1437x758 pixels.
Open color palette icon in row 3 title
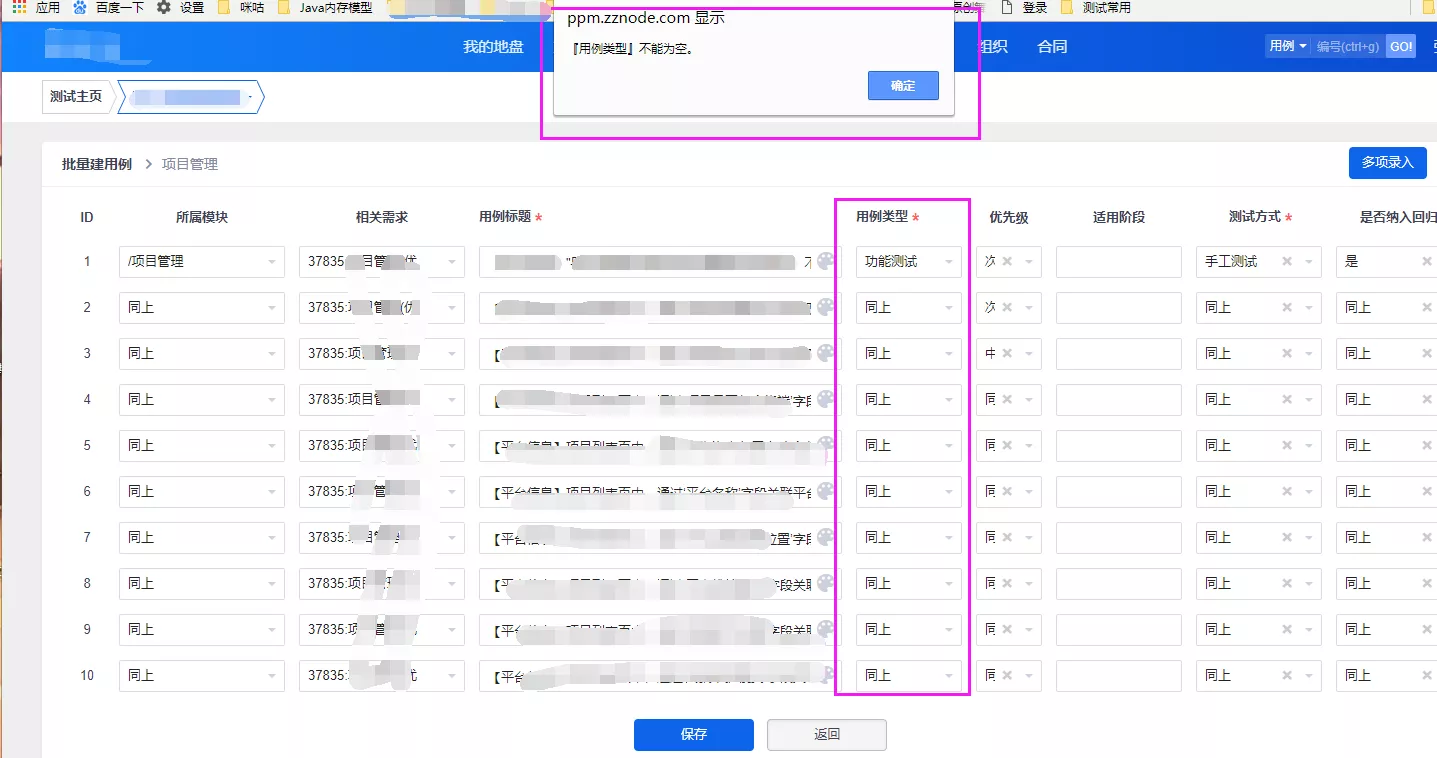[825, 353]
